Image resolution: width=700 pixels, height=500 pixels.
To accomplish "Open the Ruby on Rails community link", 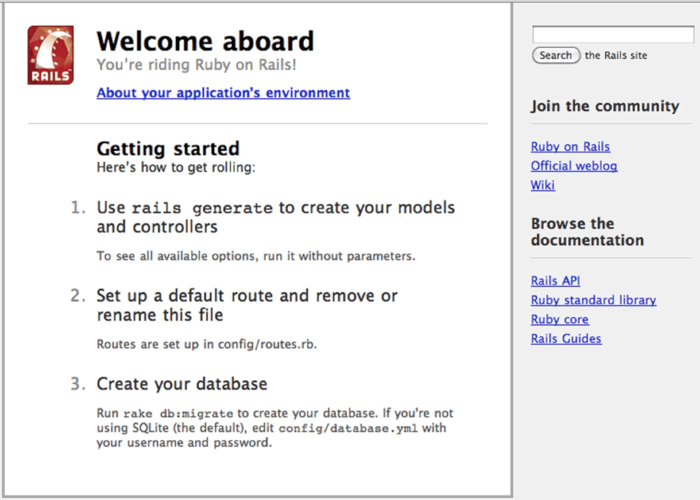I will click(x=570, y=147).
